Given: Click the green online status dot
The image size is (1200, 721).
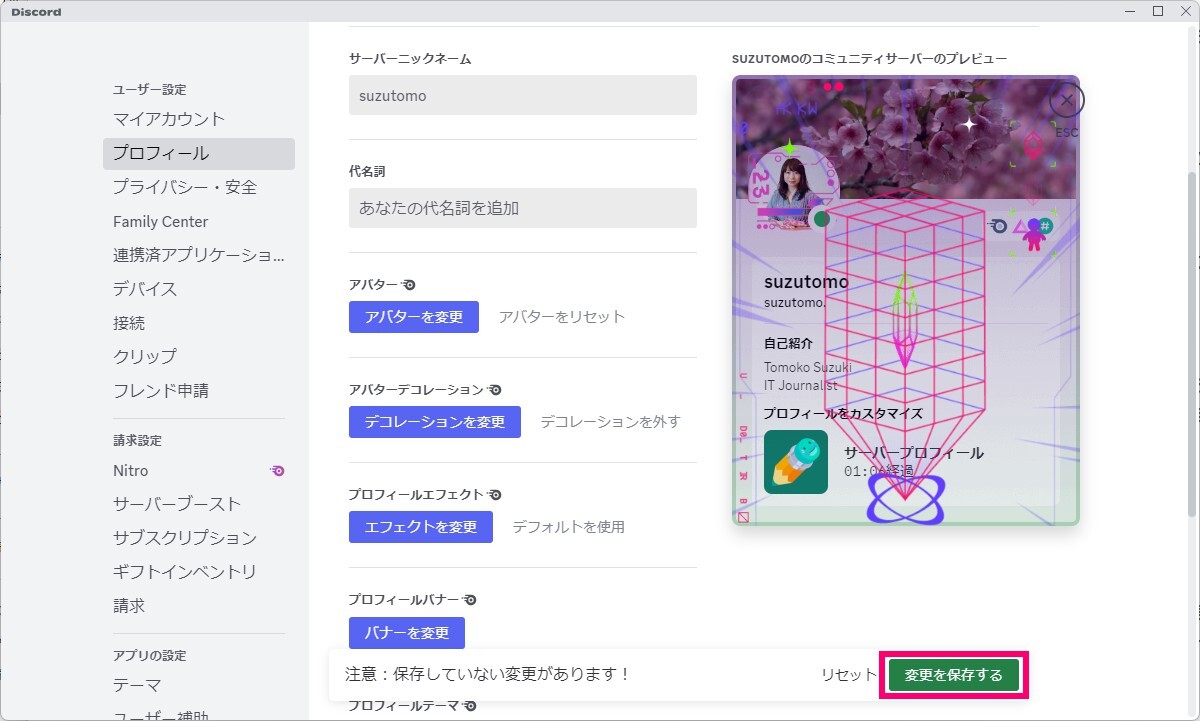Looking at the screenshot, I should pyautogui.click(x=822, y=219).
